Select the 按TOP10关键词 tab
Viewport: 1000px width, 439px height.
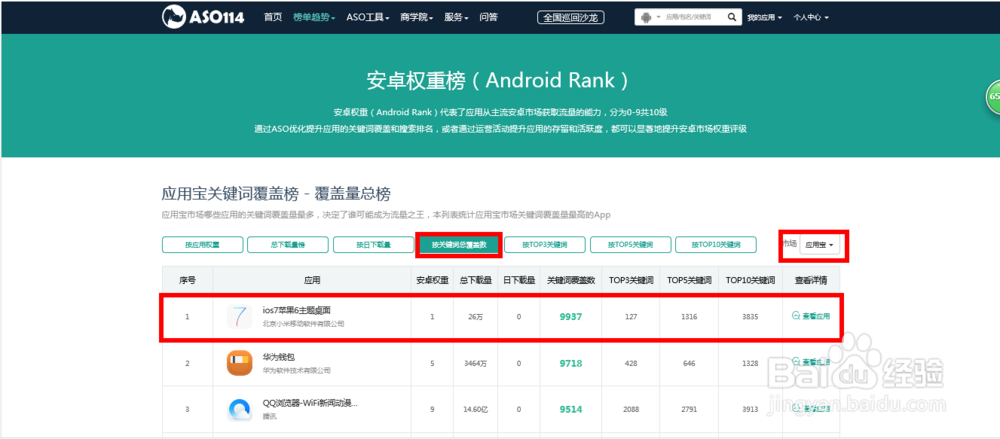click(x=716, y=244)
